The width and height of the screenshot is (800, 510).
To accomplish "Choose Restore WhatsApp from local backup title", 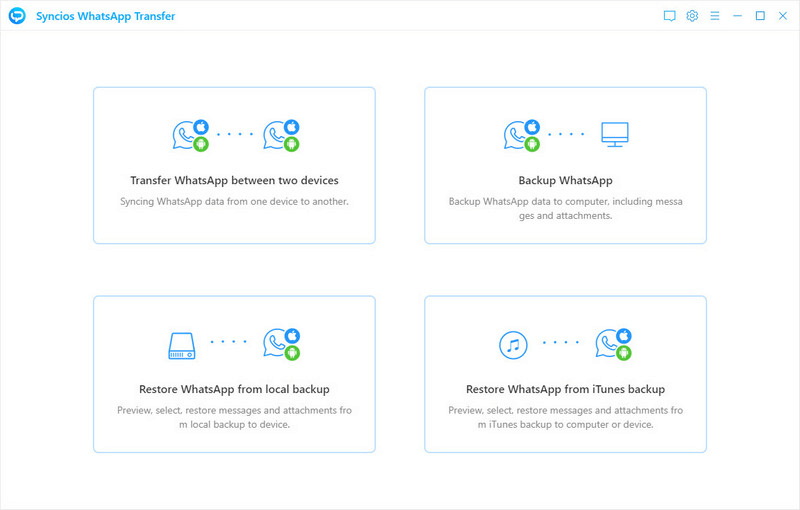I will (x=234, y=389).
